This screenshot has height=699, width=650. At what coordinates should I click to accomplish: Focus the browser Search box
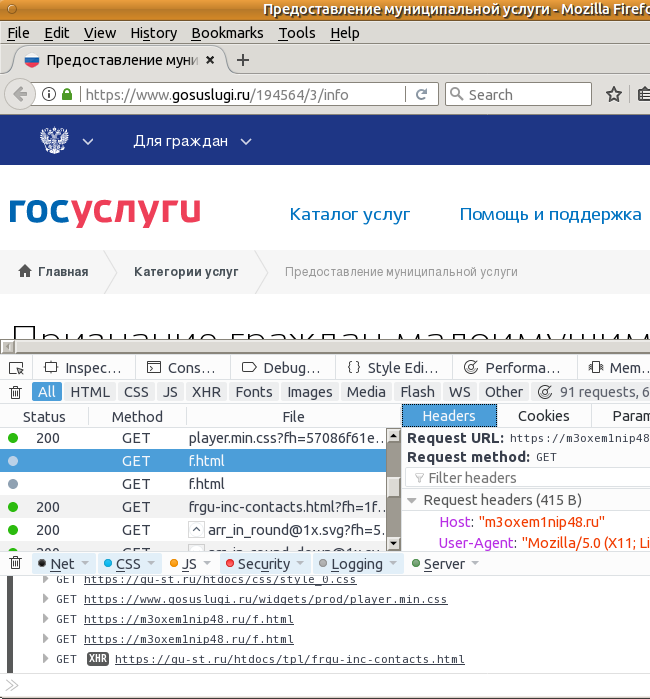pyautogui.click(x=518, y=94)
